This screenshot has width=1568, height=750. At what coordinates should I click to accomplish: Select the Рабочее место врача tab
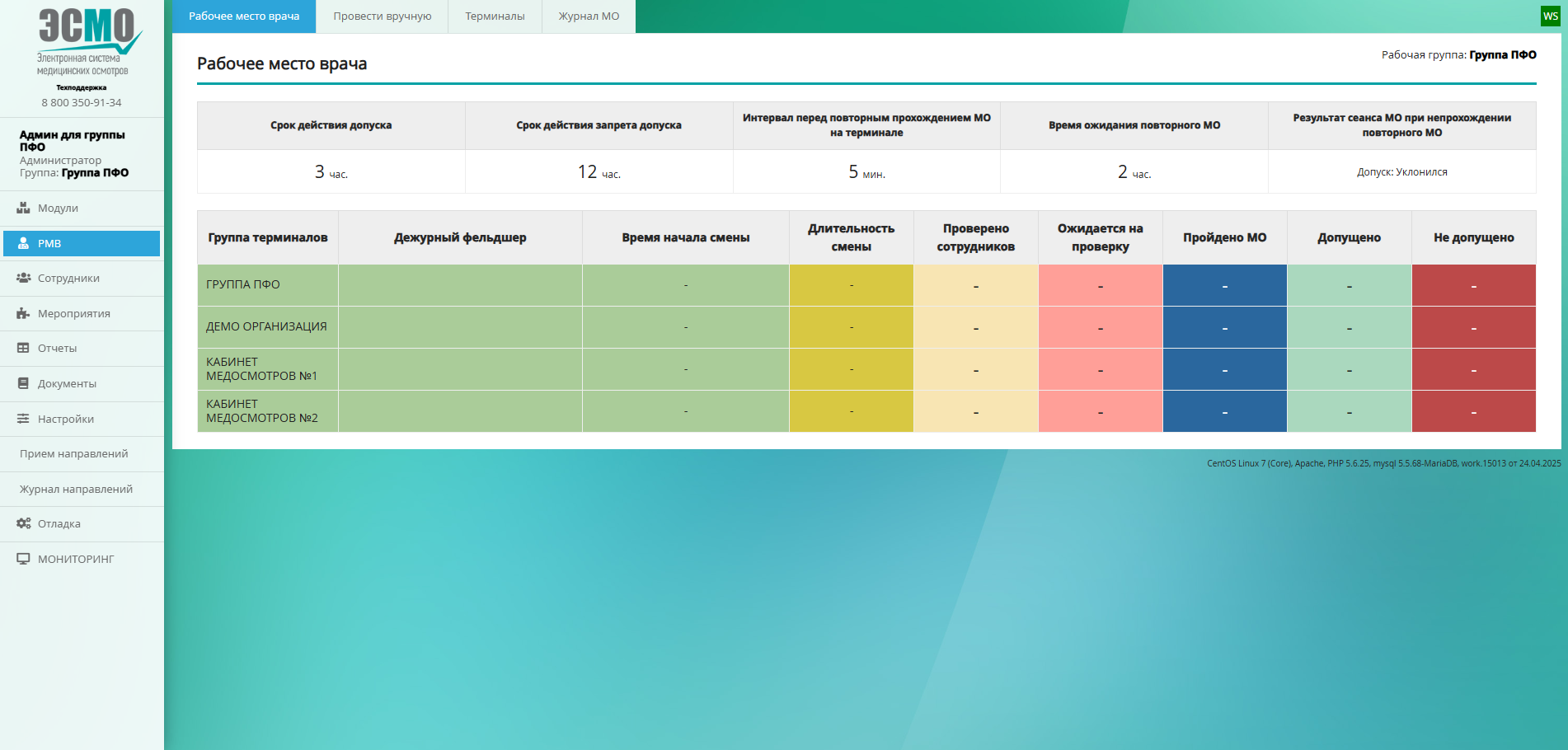tap(244, 16)
